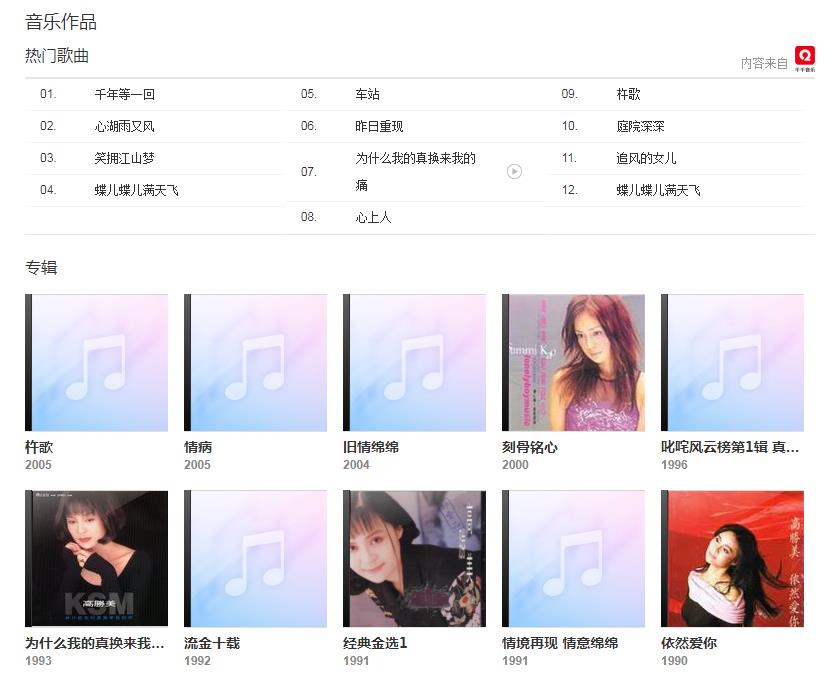Click the 情病 album placeholder cover
This screenshot has height=681, width=836.
[255, 362]
